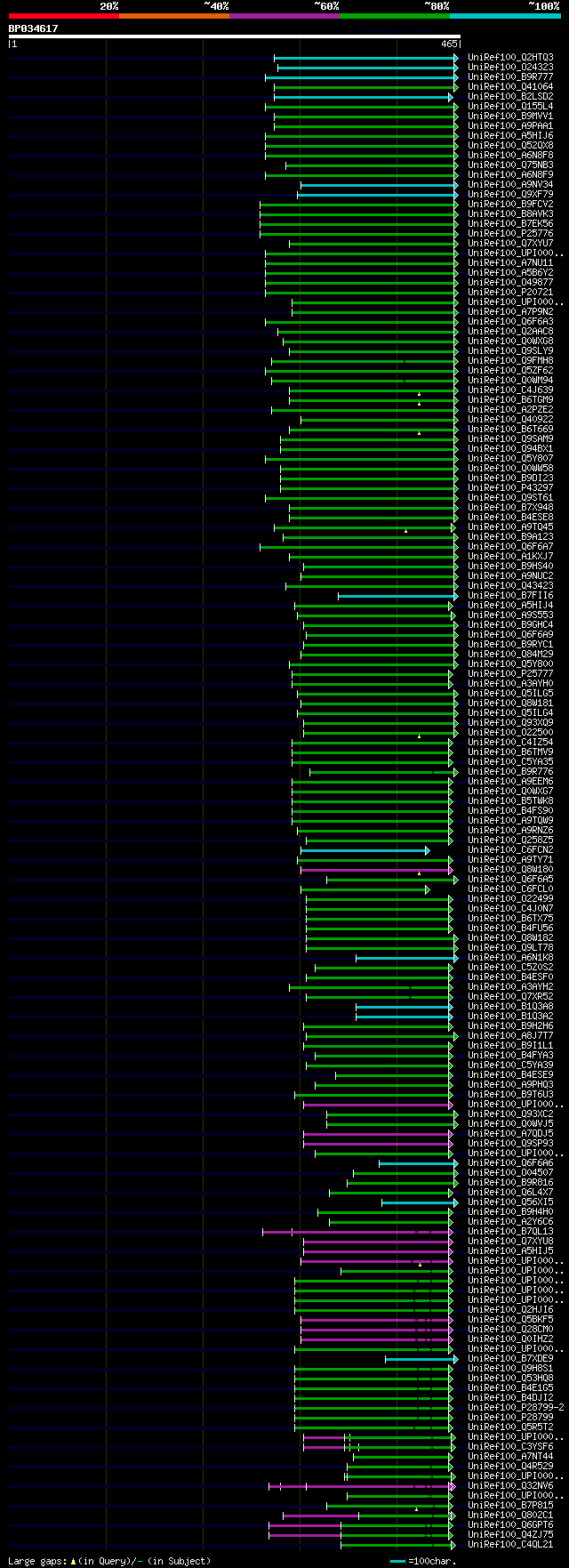
Task: Select the UniRef100_A6N1K8 label
Action: 510,957
